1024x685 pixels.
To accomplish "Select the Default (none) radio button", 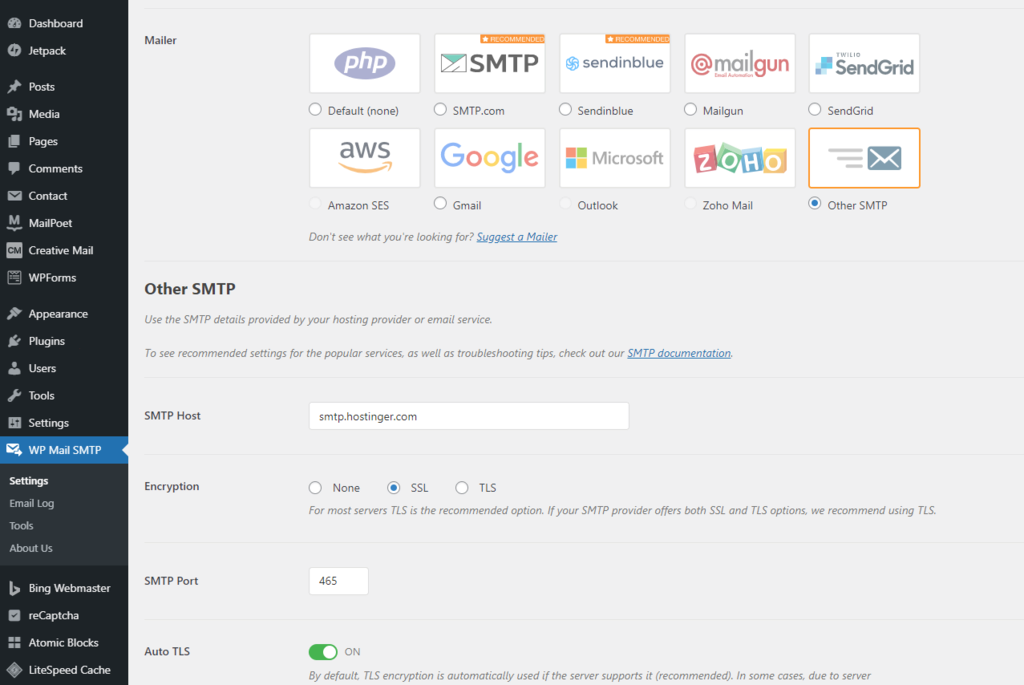I will pyautogui.click(x=315, y=110).
